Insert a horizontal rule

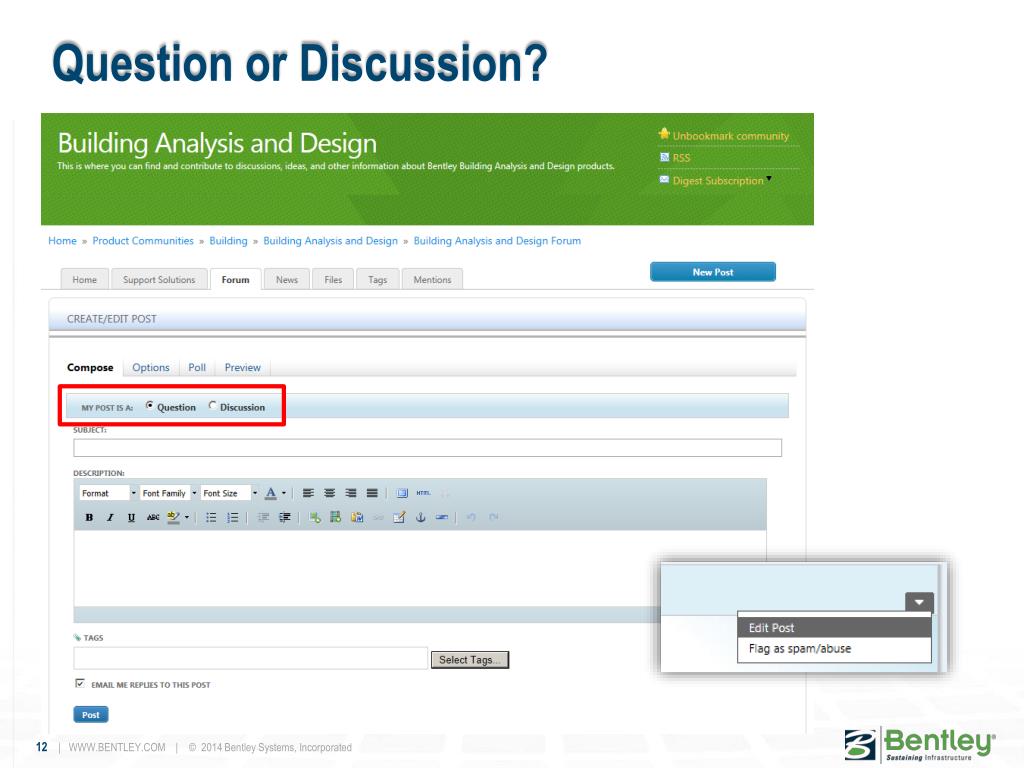(442, 517)
